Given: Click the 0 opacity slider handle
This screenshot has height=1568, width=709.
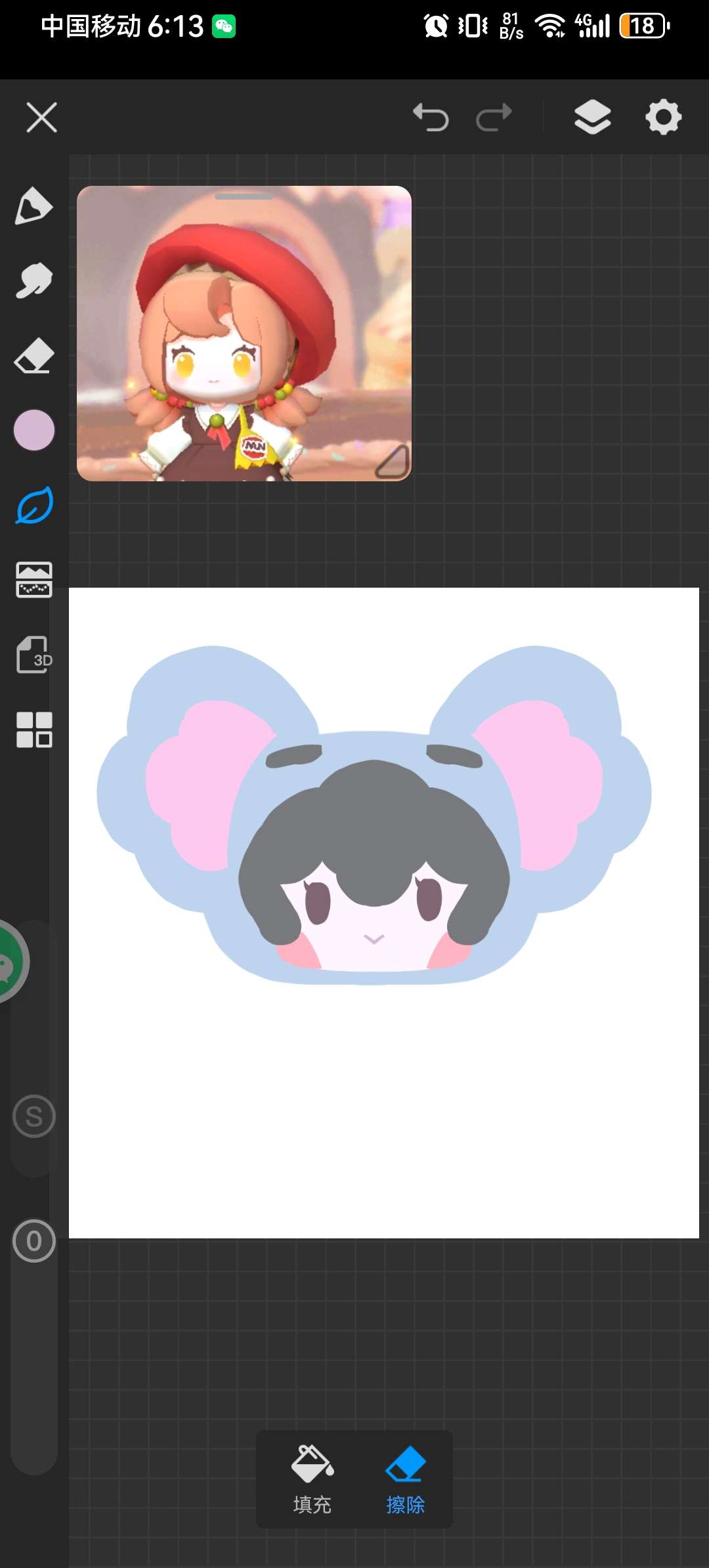Looking at the screenshot, I should click(34, 1241).
